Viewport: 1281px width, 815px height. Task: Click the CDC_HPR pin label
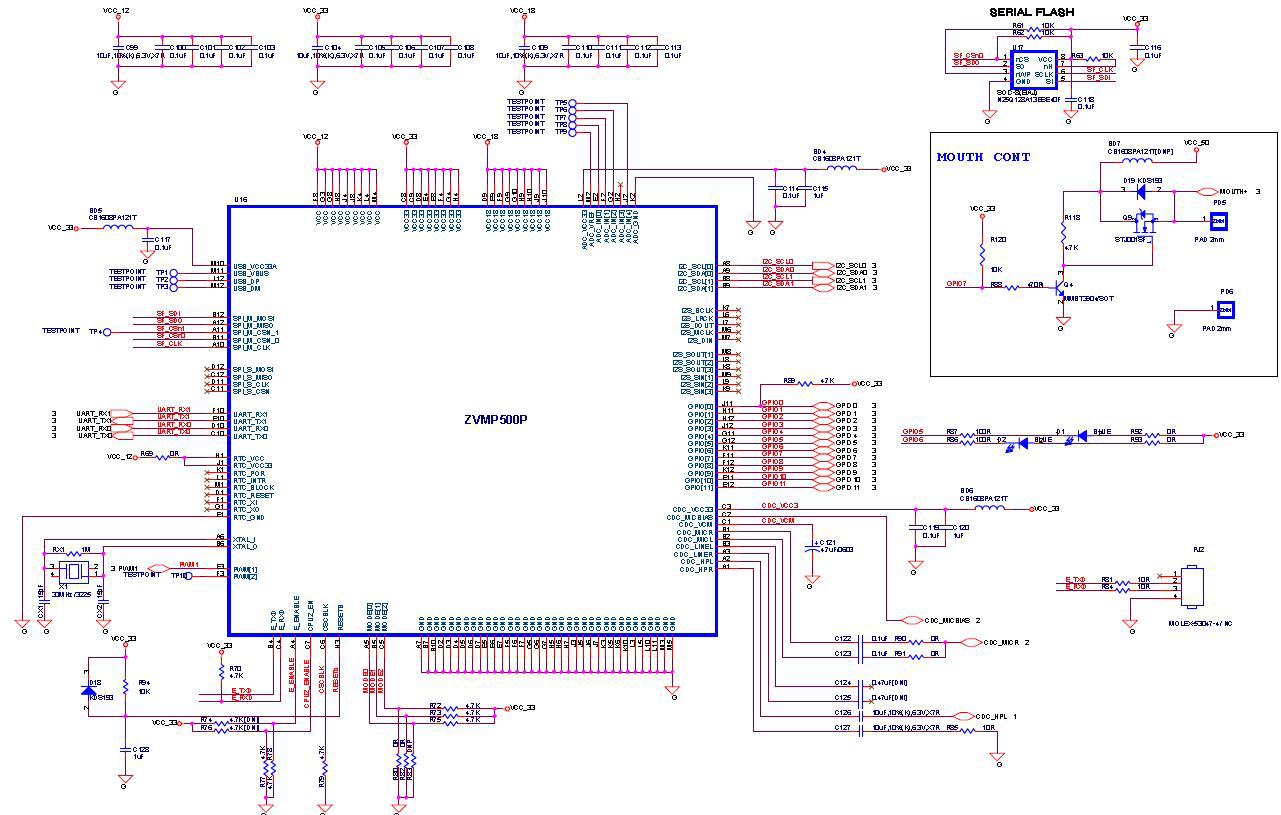696,569
